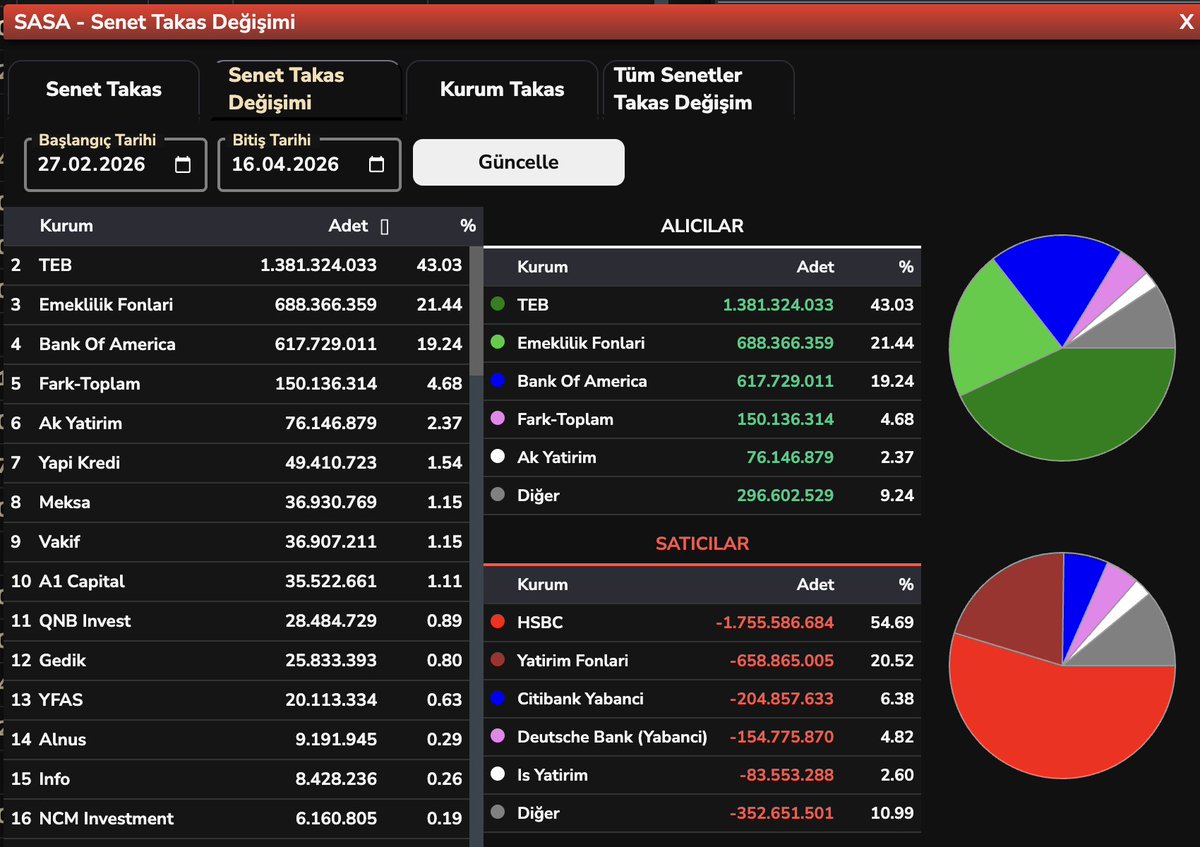Click the gray Diğer dot under ALICILAR
The height and width of the screenshot is (847, 1200).
tap(497, 495)
